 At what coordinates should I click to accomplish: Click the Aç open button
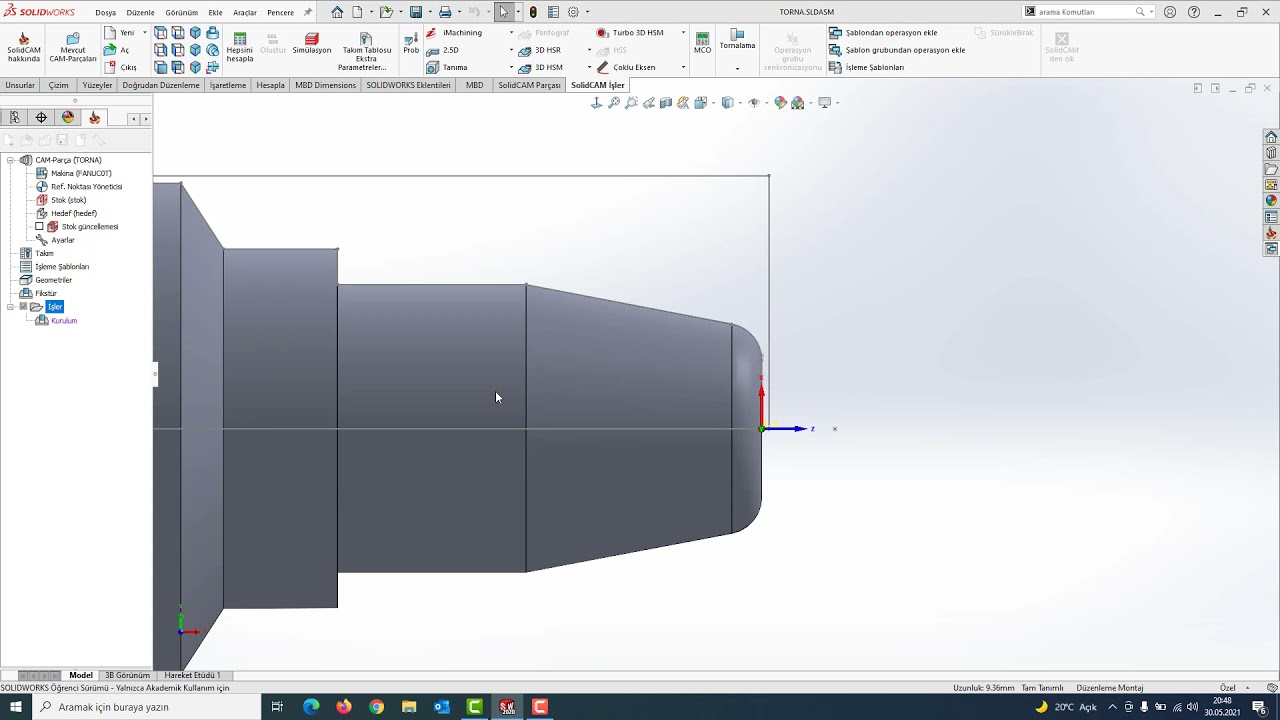click(117, 50)
